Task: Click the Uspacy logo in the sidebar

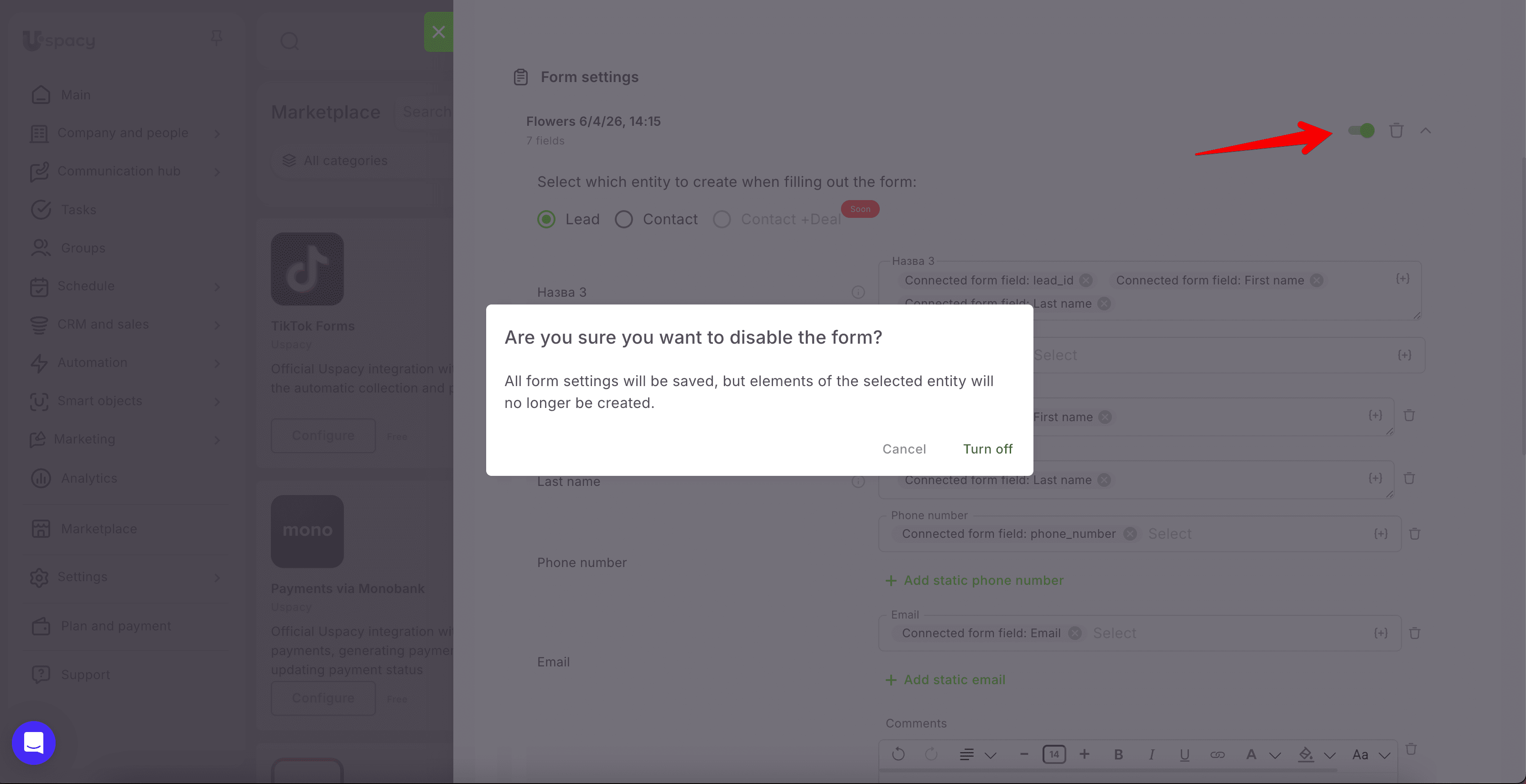Action: pos(59,40)
